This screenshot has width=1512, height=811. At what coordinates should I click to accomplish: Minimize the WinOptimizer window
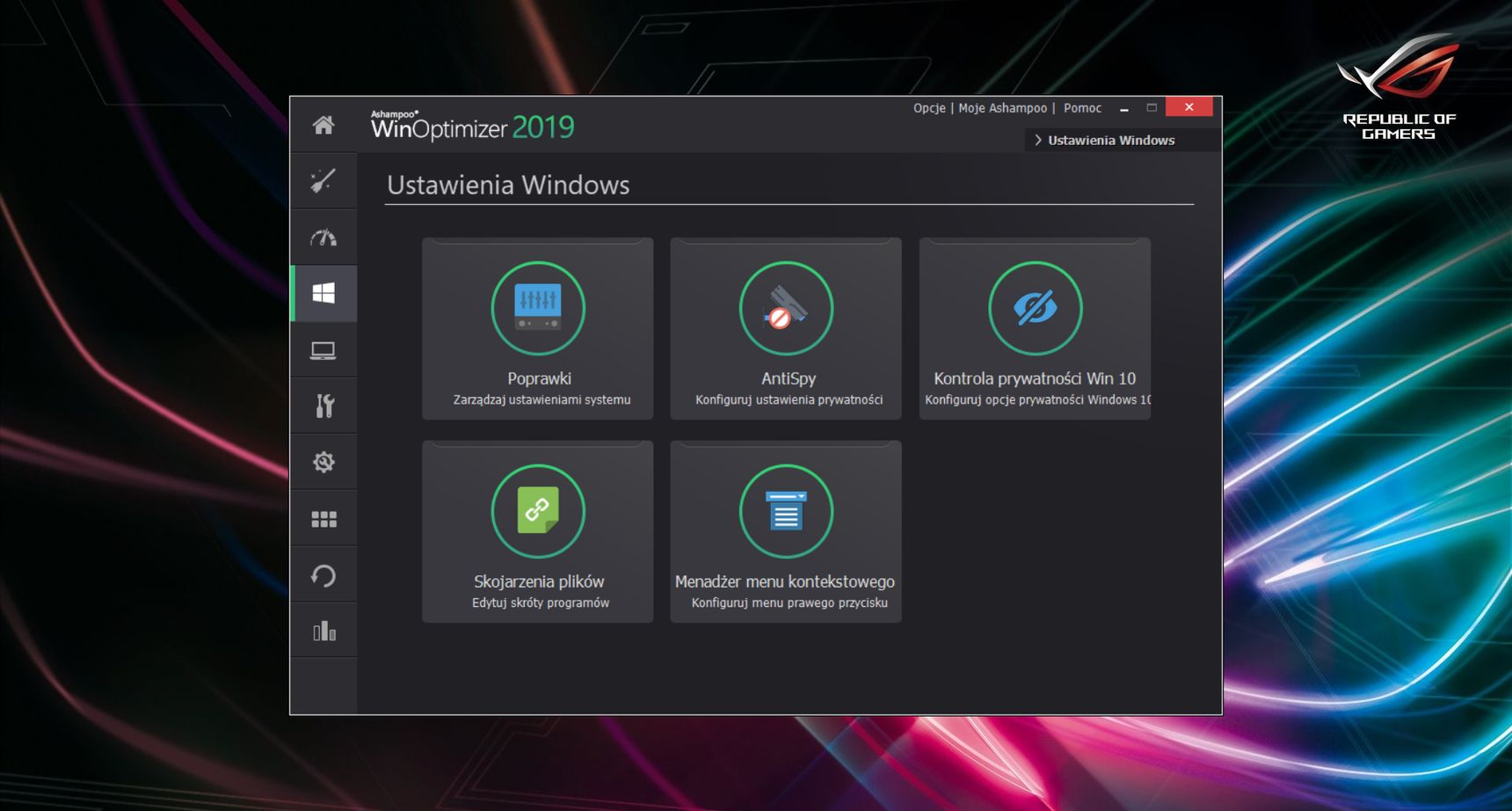1123,108
